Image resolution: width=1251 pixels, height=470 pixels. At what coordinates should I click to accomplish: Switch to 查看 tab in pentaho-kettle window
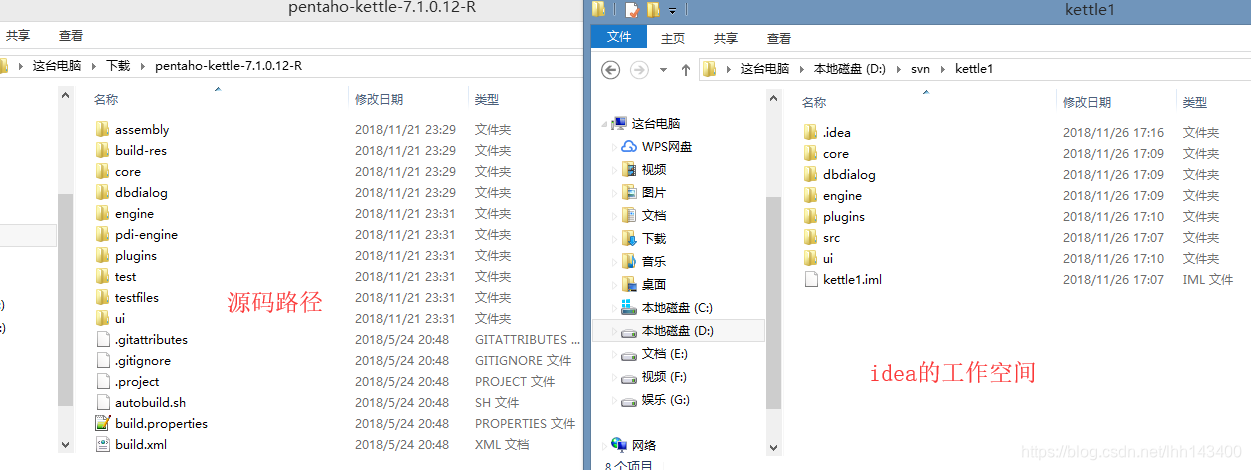(x=71, y=35)
